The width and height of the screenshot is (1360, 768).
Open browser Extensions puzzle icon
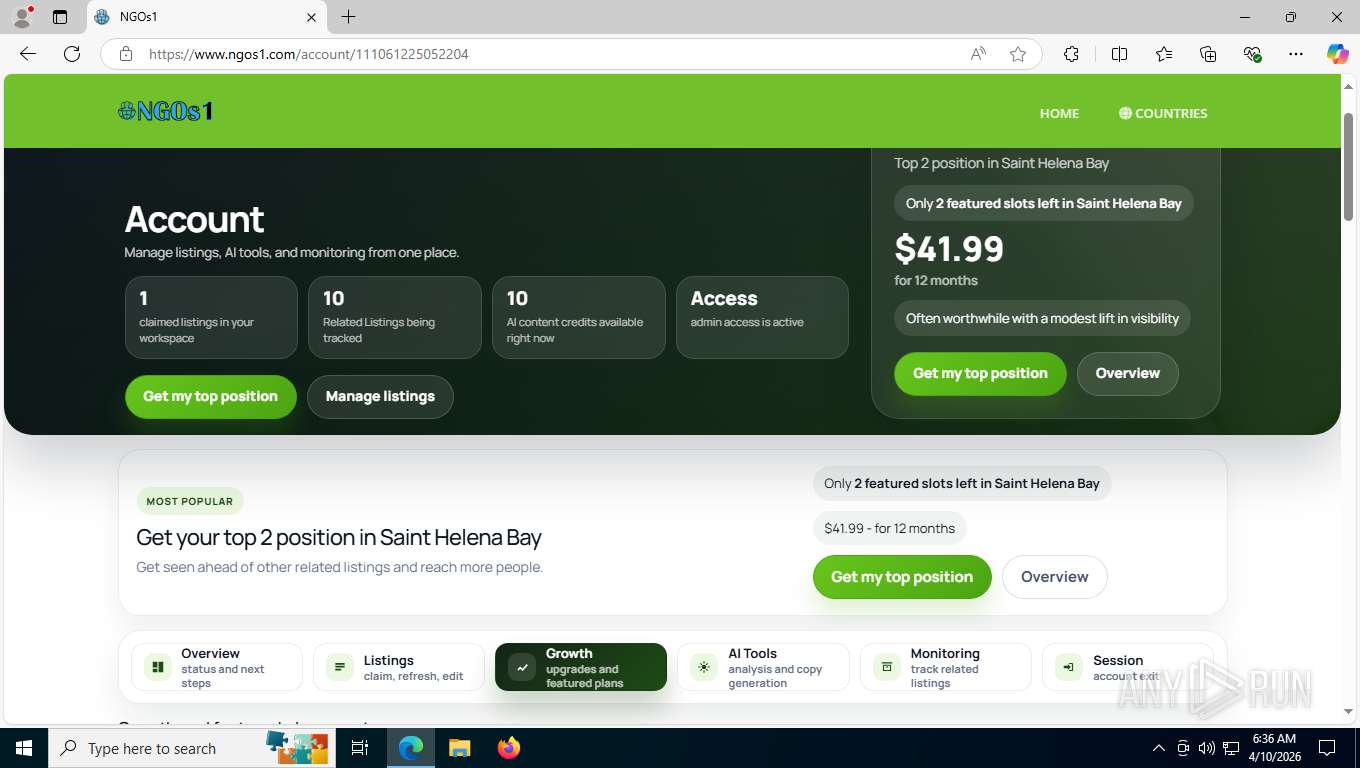[x=1071, y=54]
